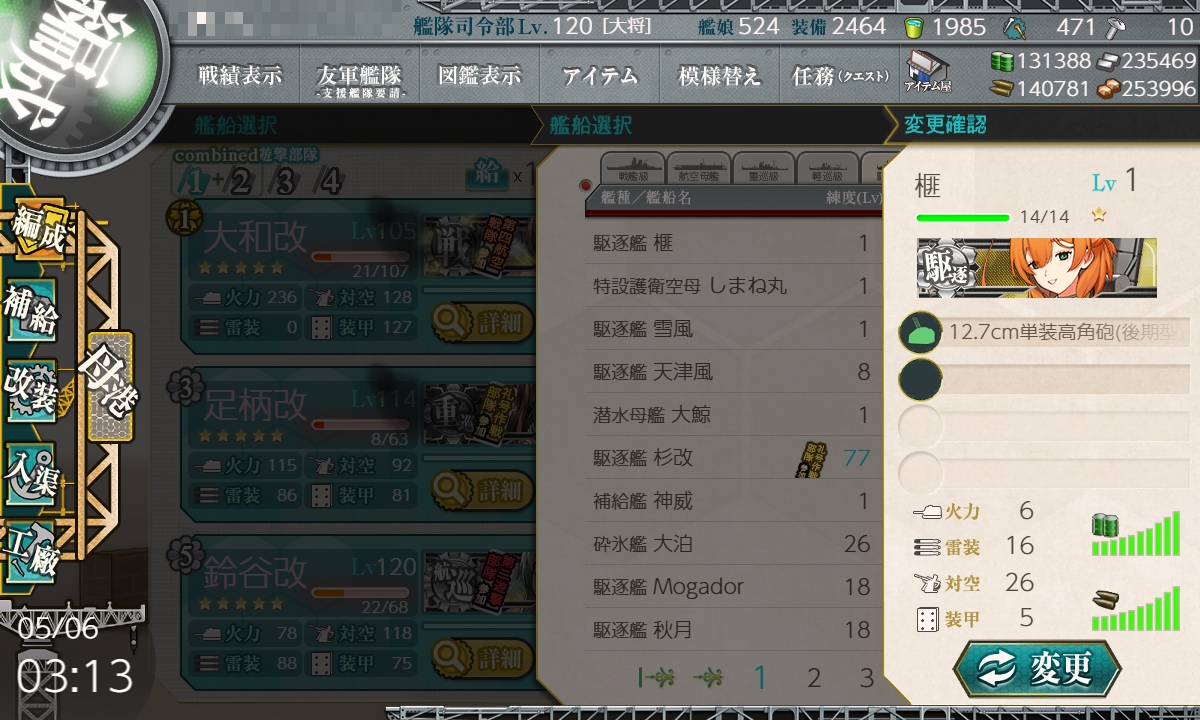Return to home port via 母港 icon
The height and width of the screenshot is (720, 1200).
[110, 387]
